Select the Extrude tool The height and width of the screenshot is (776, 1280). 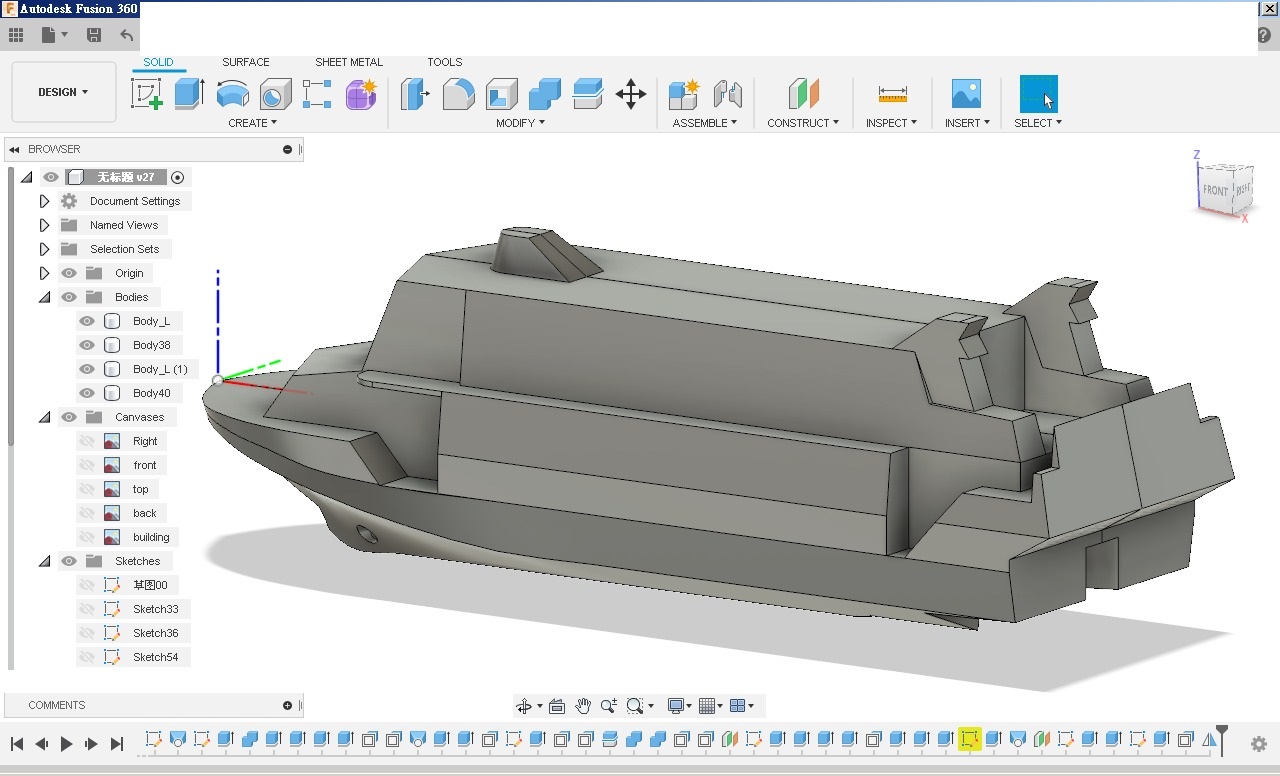click(189, 94)
